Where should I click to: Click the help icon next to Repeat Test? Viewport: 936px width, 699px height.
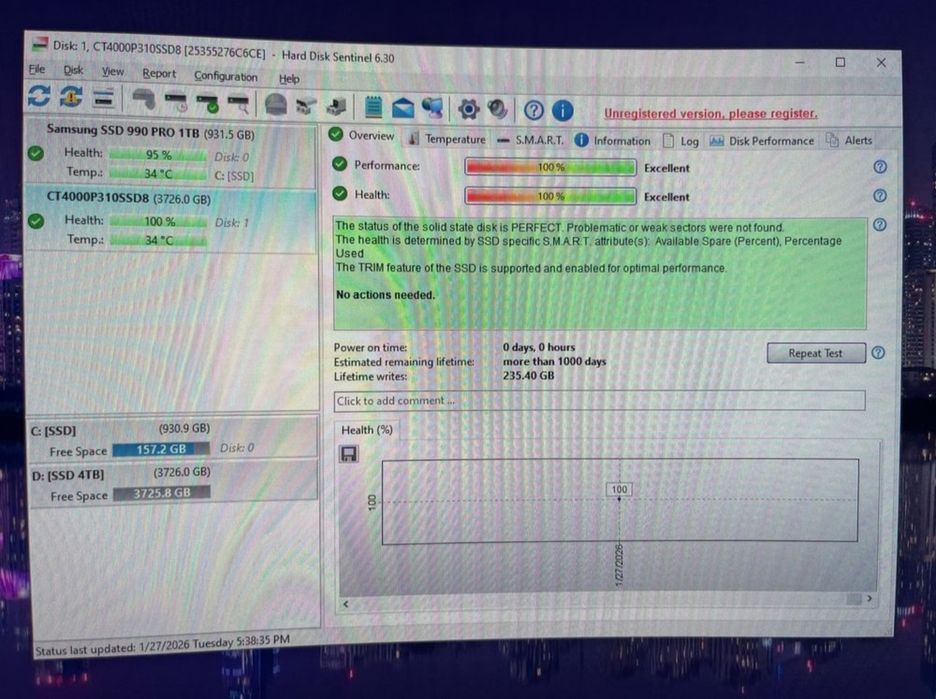point(878,352)
